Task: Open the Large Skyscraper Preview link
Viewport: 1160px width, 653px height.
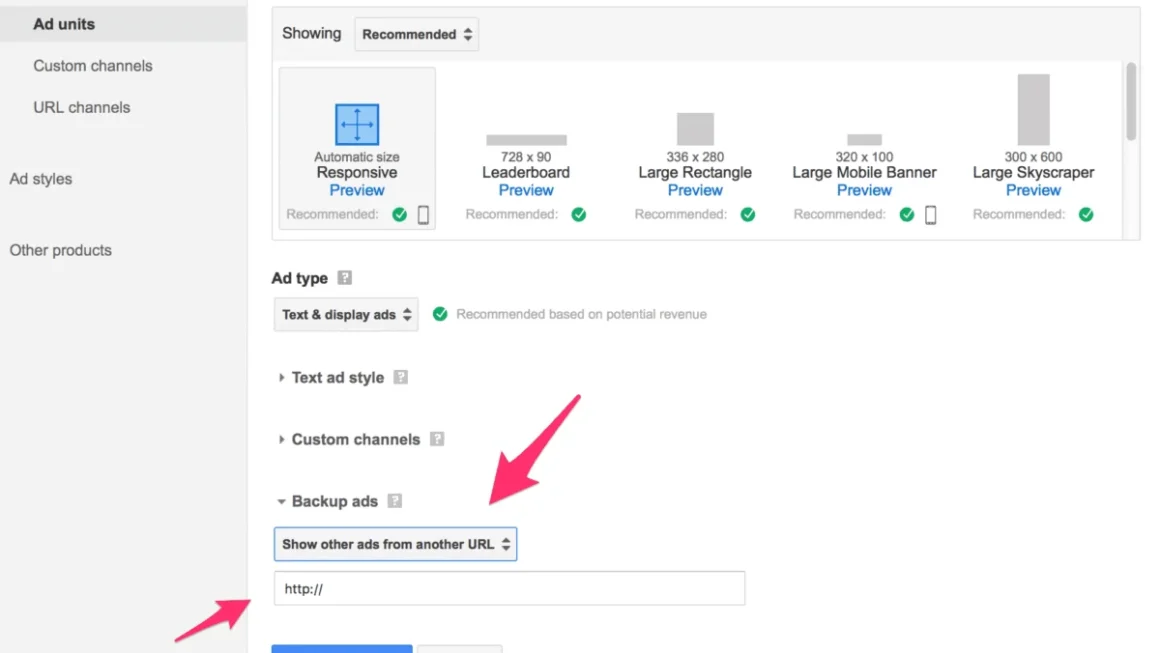Action: point(1033,190)
